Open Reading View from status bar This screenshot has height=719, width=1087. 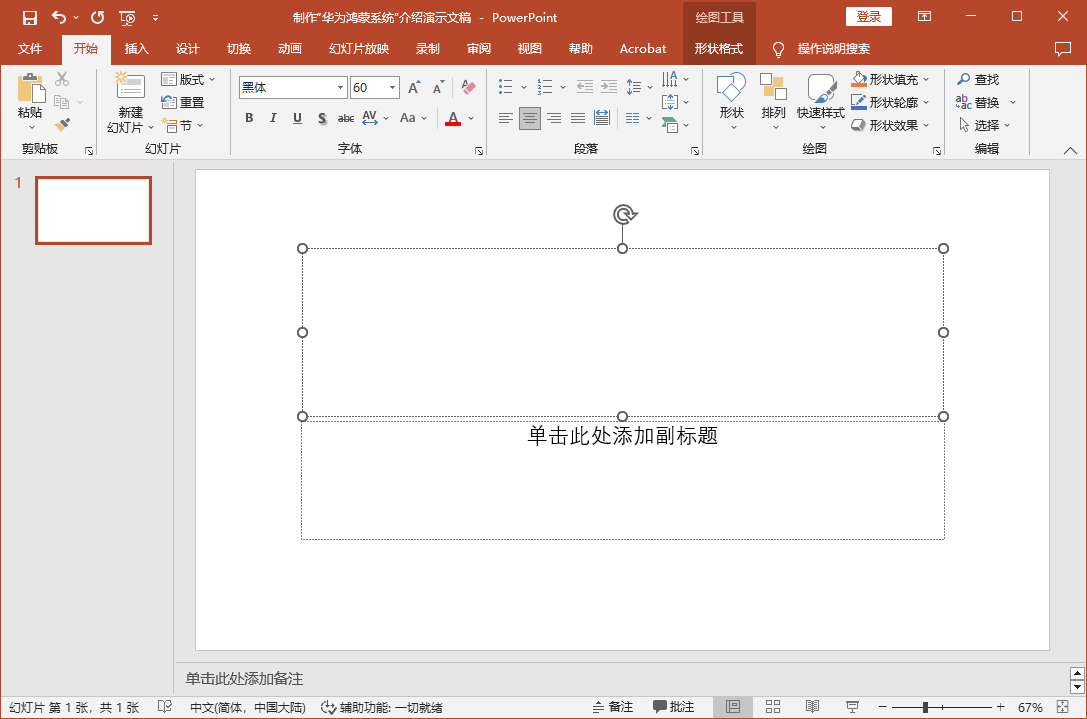pos(813,707)
